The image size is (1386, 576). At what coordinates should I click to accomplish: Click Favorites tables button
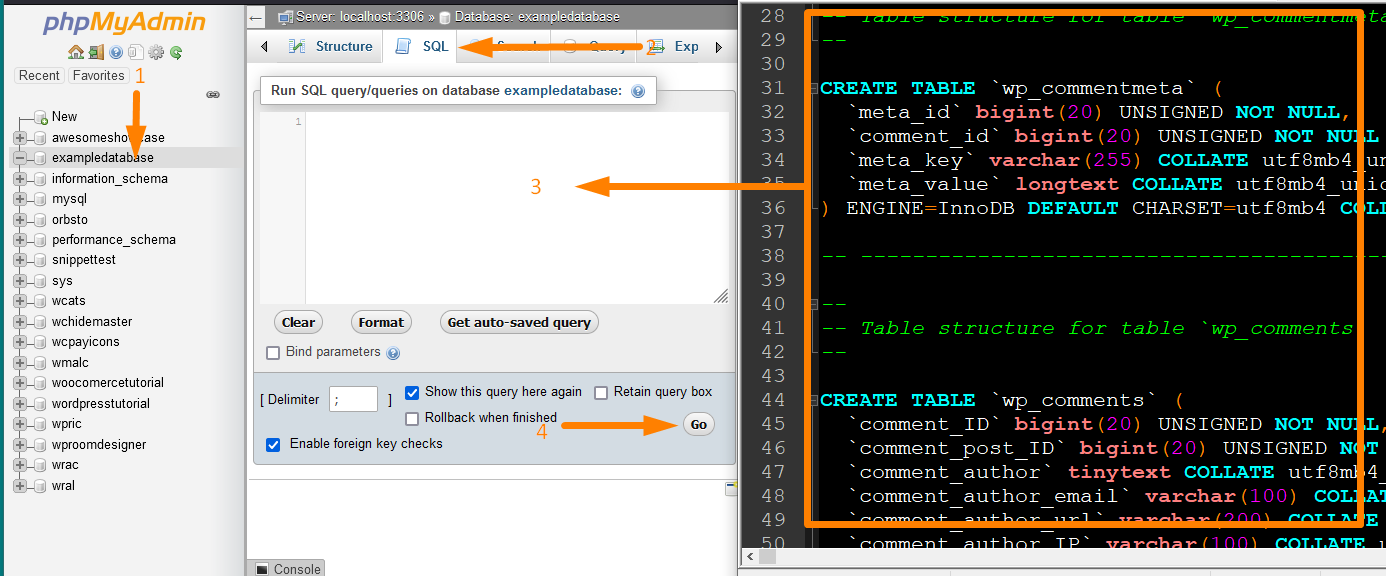[99, 76]
